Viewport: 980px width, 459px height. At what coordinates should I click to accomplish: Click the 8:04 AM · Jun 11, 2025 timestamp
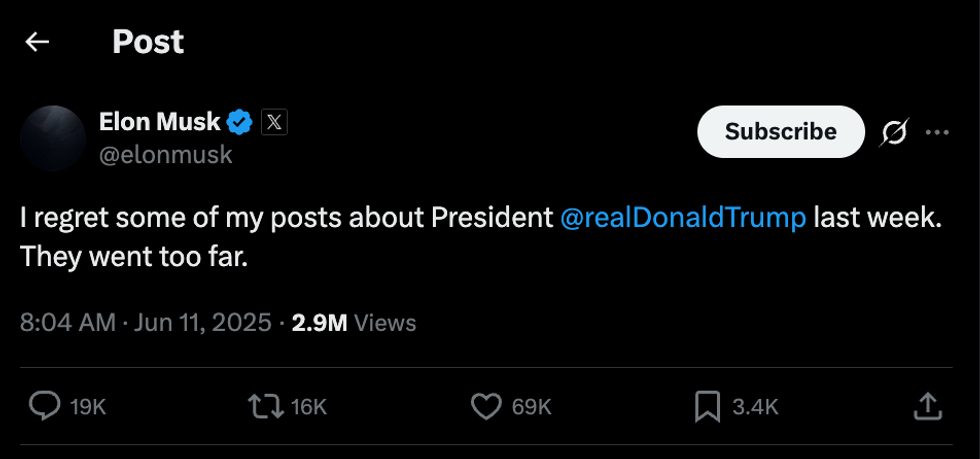(146, 323)
